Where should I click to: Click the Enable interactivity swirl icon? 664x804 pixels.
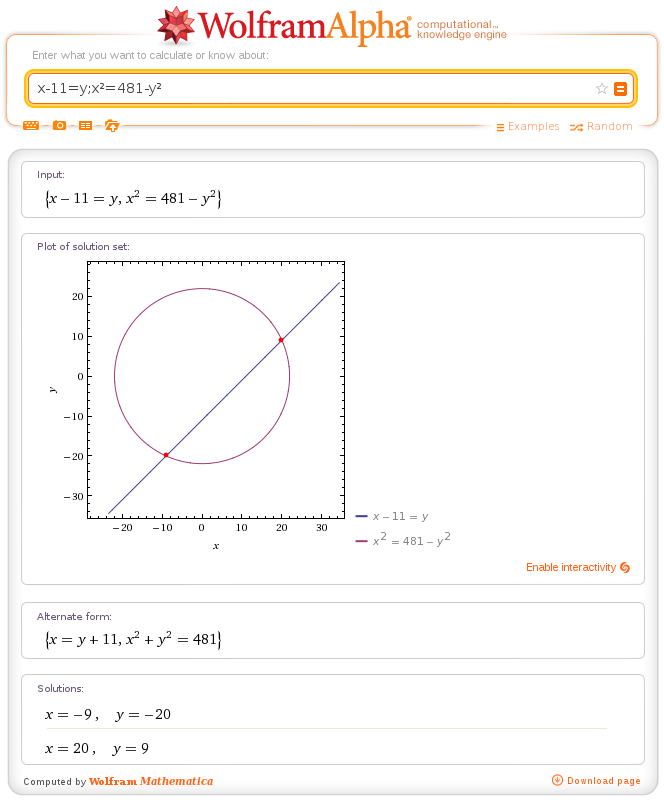(625, 567)
